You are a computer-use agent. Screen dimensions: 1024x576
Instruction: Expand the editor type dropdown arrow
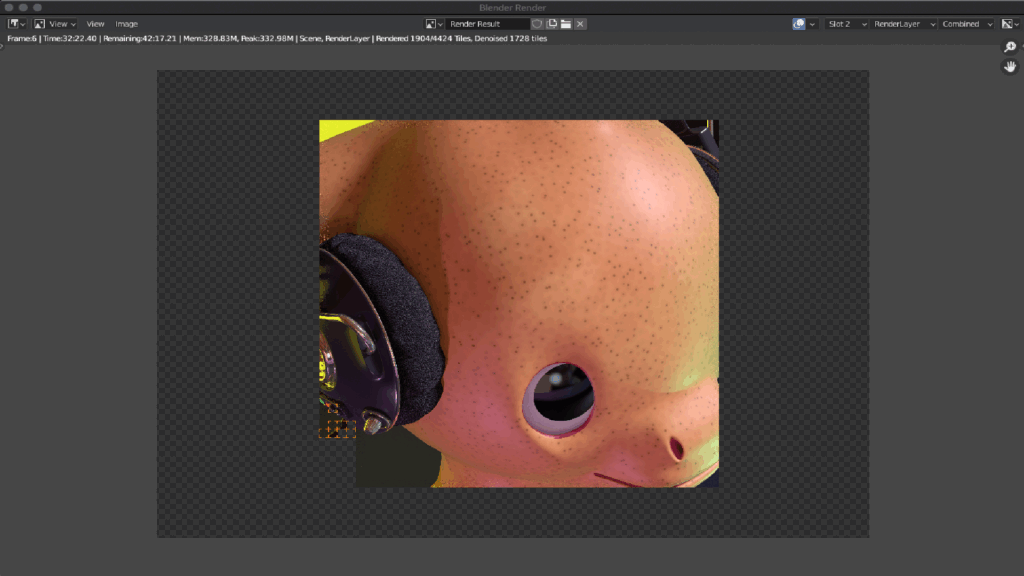click(x=23, y=24)
